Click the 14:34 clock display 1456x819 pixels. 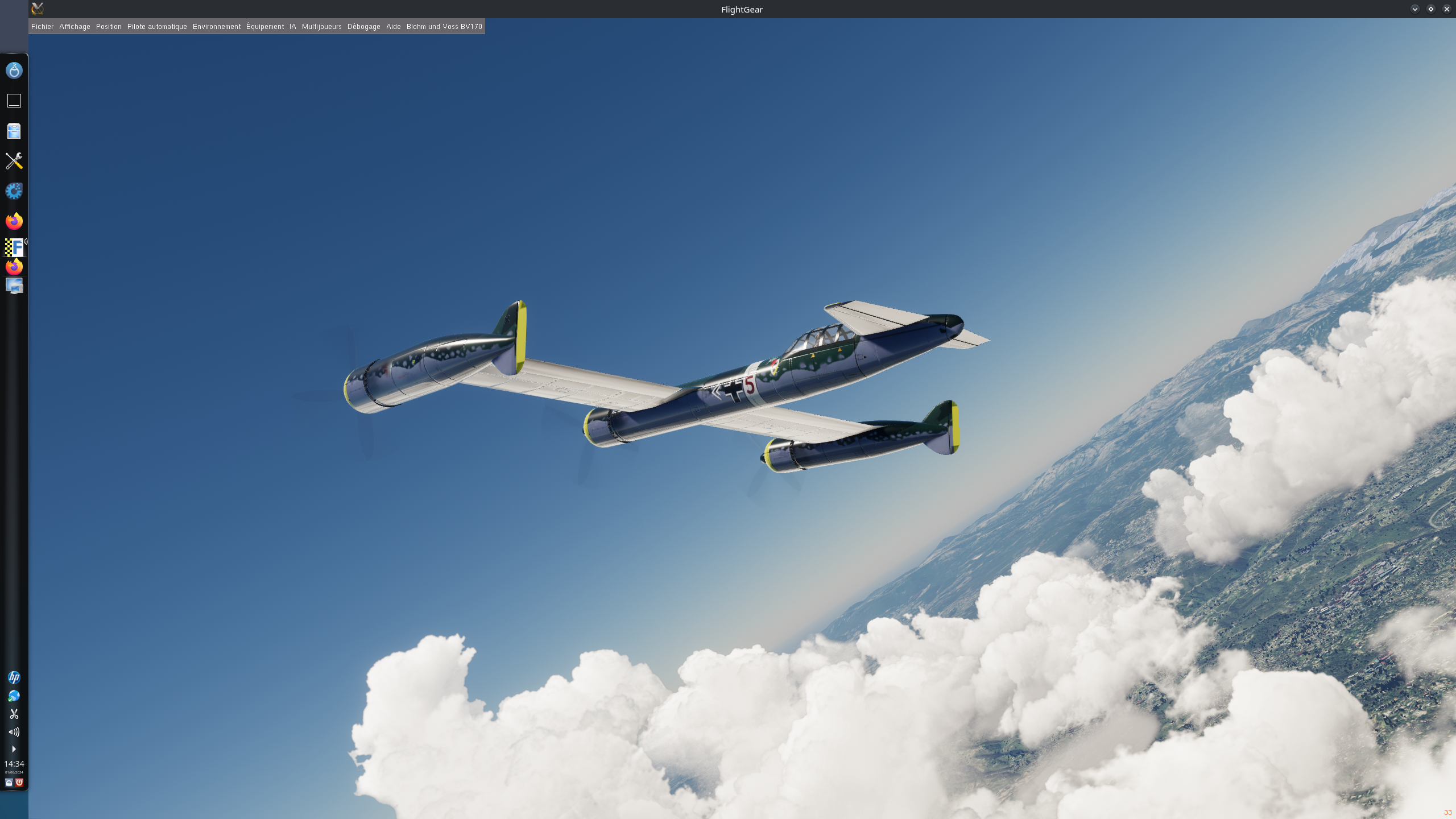click(14, 764)
